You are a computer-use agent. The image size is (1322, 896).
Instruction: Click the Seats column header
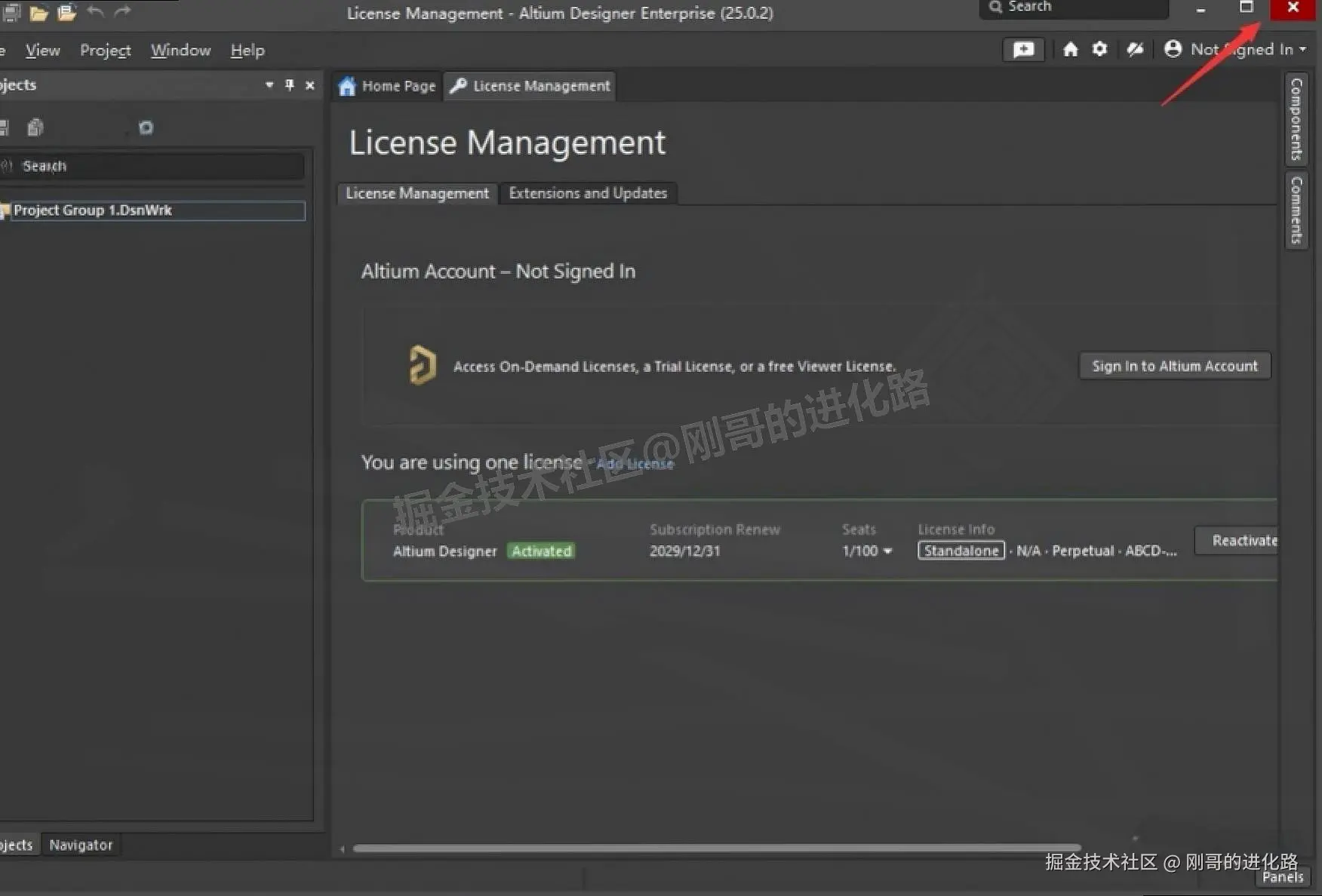tap(859, 529)
